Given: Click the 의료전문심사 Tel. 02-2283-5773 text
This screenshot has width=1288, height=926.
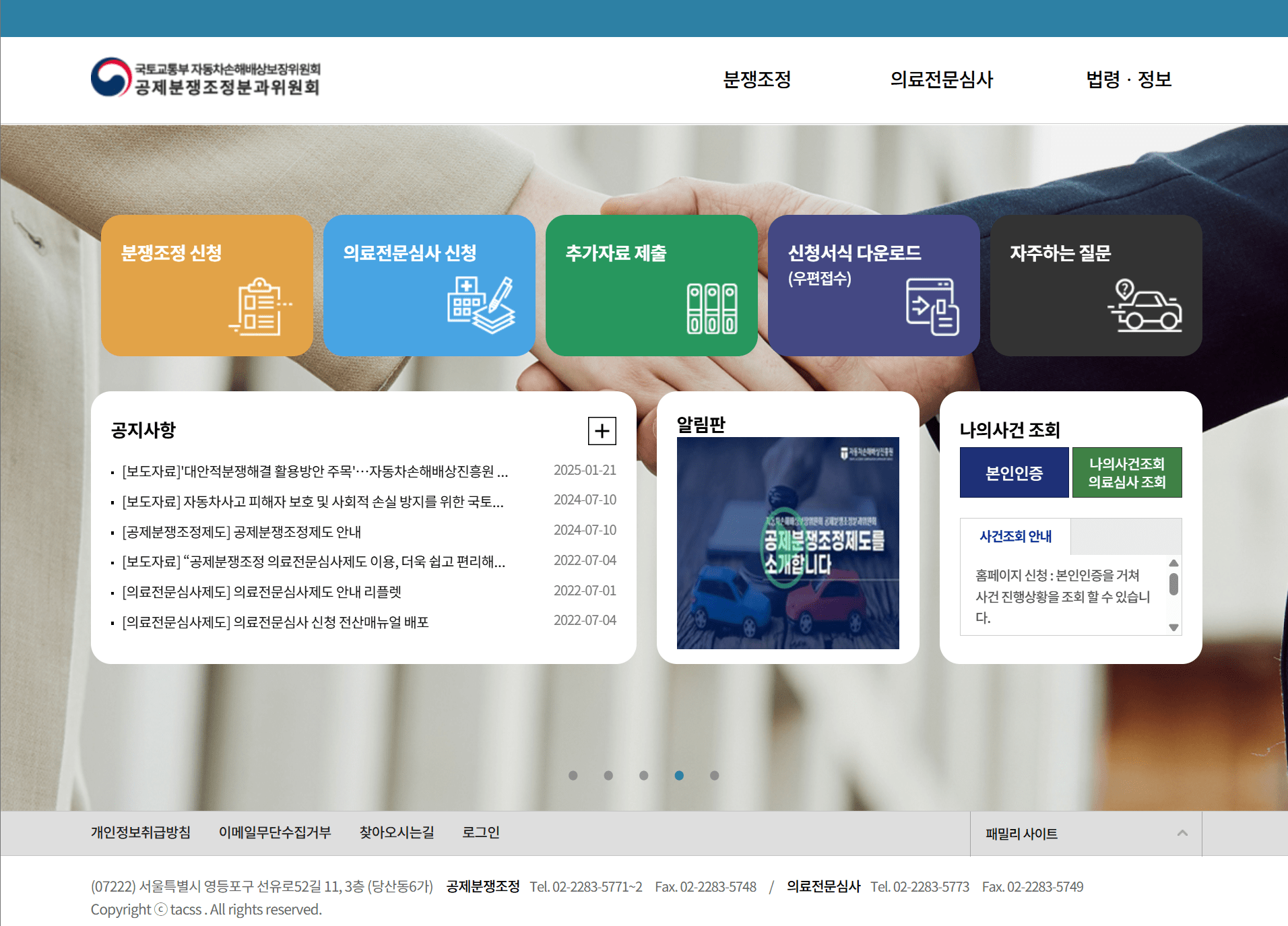Looking at the screenshot, I should pyautogui.click(x=878, y=886).
